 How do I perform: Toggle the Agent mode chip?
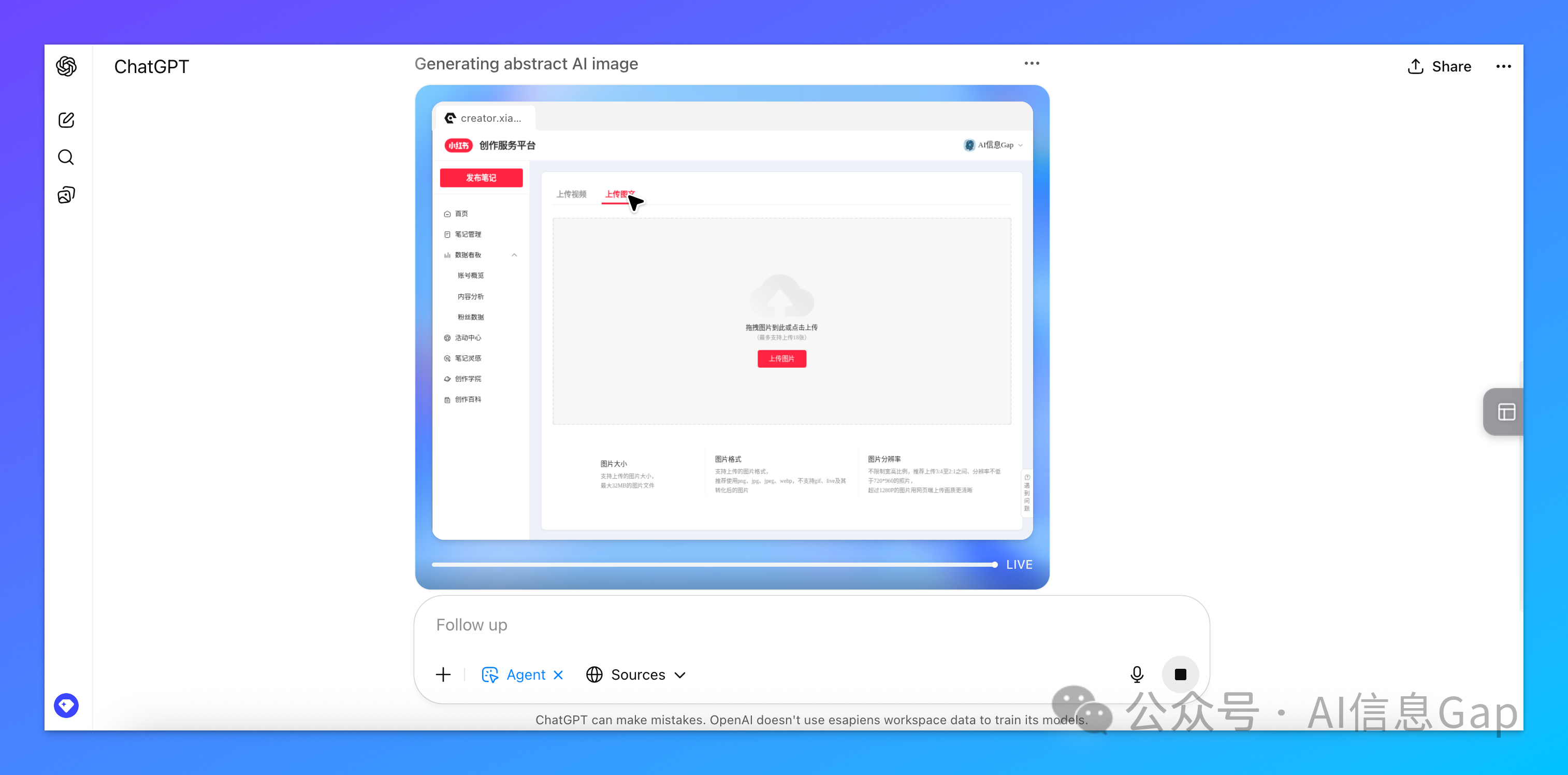point(514,674)
